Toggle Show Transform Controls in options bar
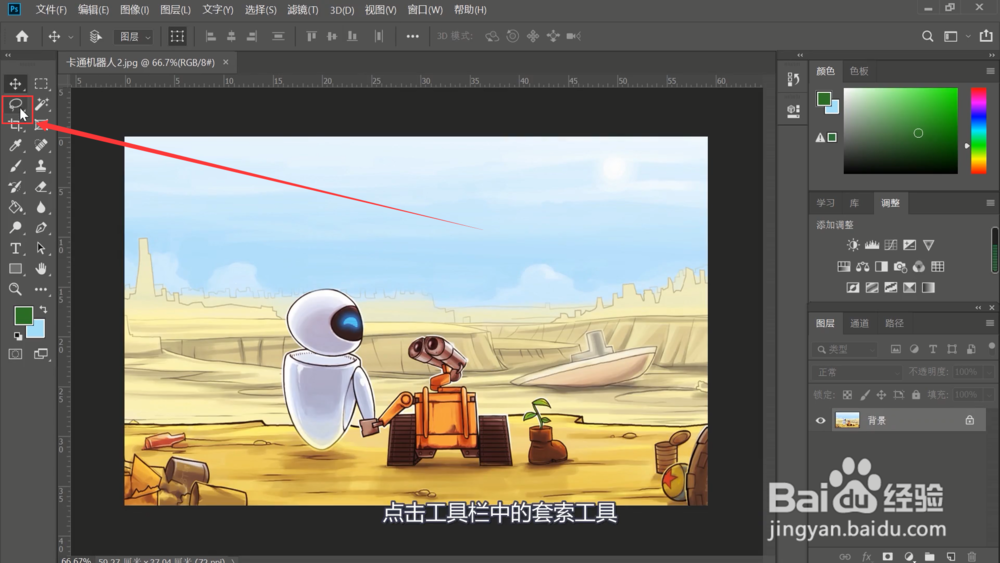This screenshot has width=1000, height=563. click(177, 36)
